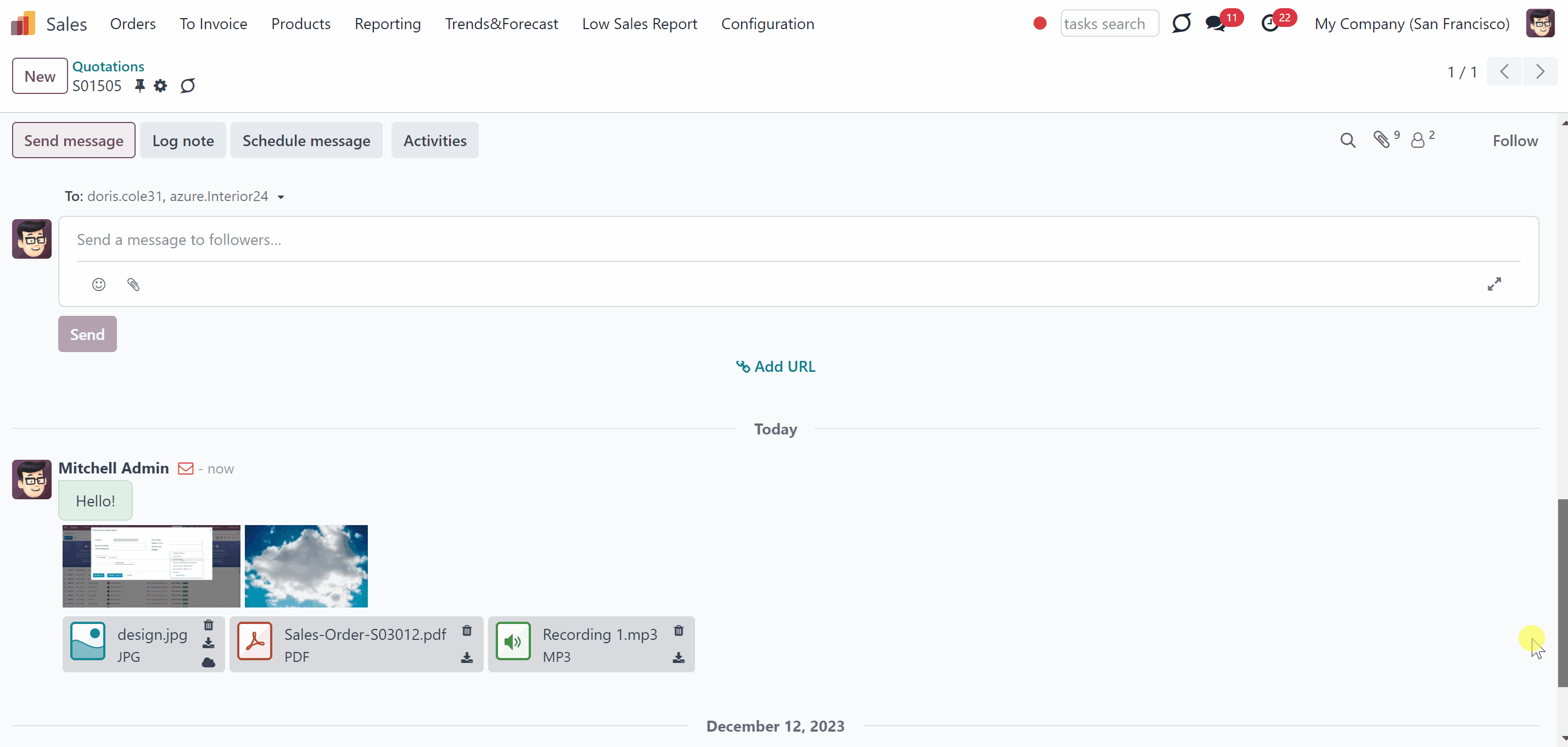Click the Mitchell Admin message avatar
Image resolution: width=1568 pixels, height=747 pixels.
[x=32, y=479]
